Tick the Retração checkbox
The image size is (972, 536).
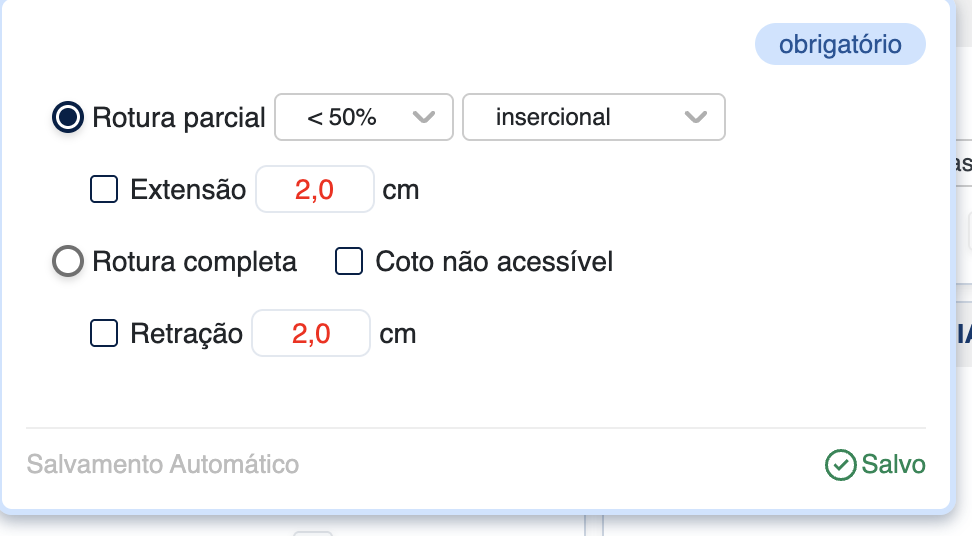pos(104,333)
